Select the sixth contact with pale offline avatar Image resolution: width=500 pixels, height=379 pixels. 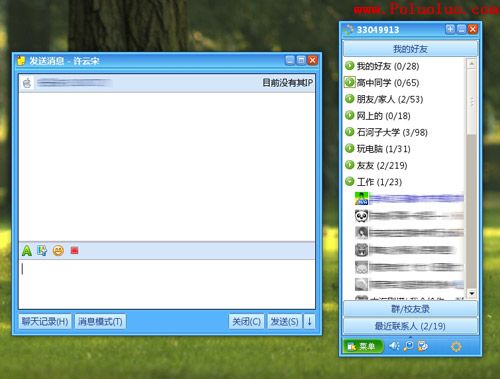pos(410,284)
